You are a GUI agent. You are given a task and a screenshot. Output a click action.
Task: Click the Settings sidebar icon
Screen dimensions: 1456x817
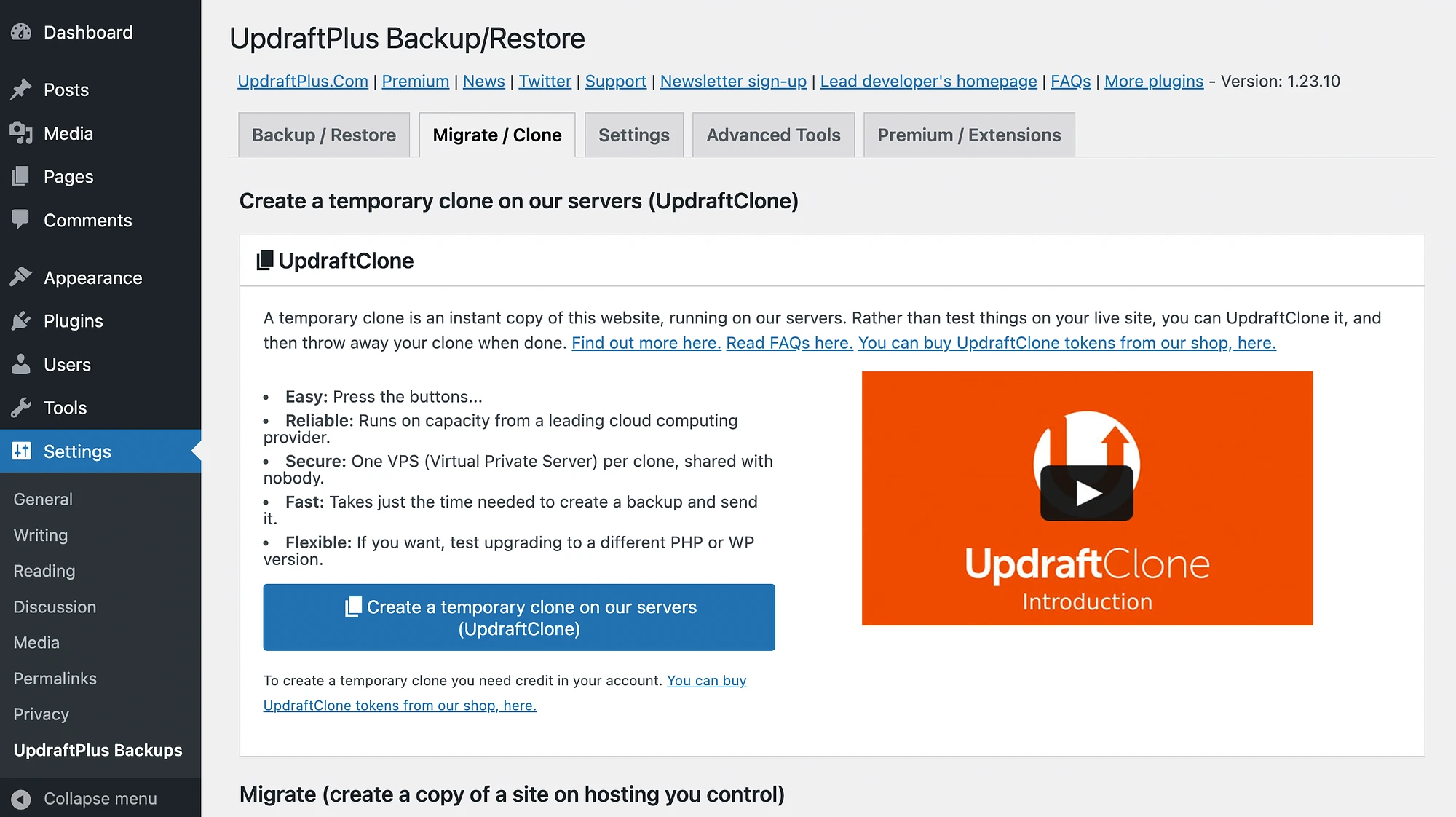point(21,451)
